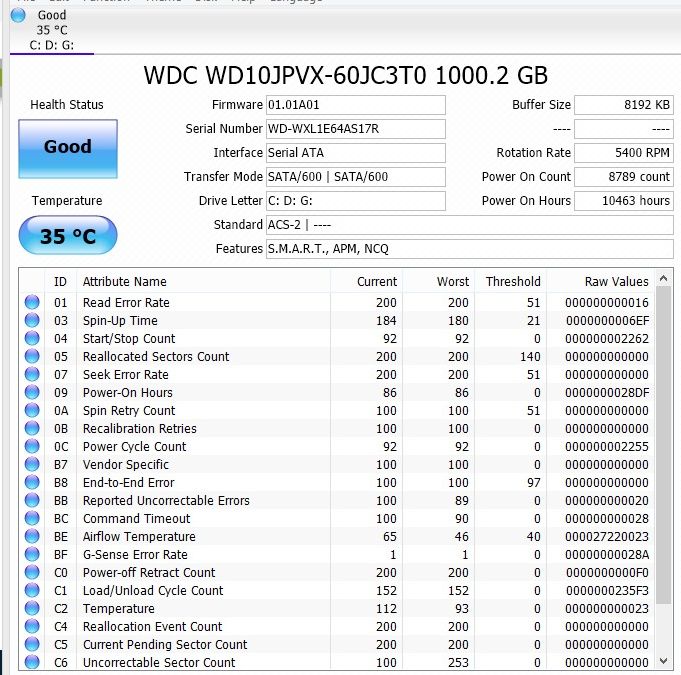Image resolution: width=681 pixels, height=675 pixels.
Task: Click the Serial Number field
Action: coord(356,129)
